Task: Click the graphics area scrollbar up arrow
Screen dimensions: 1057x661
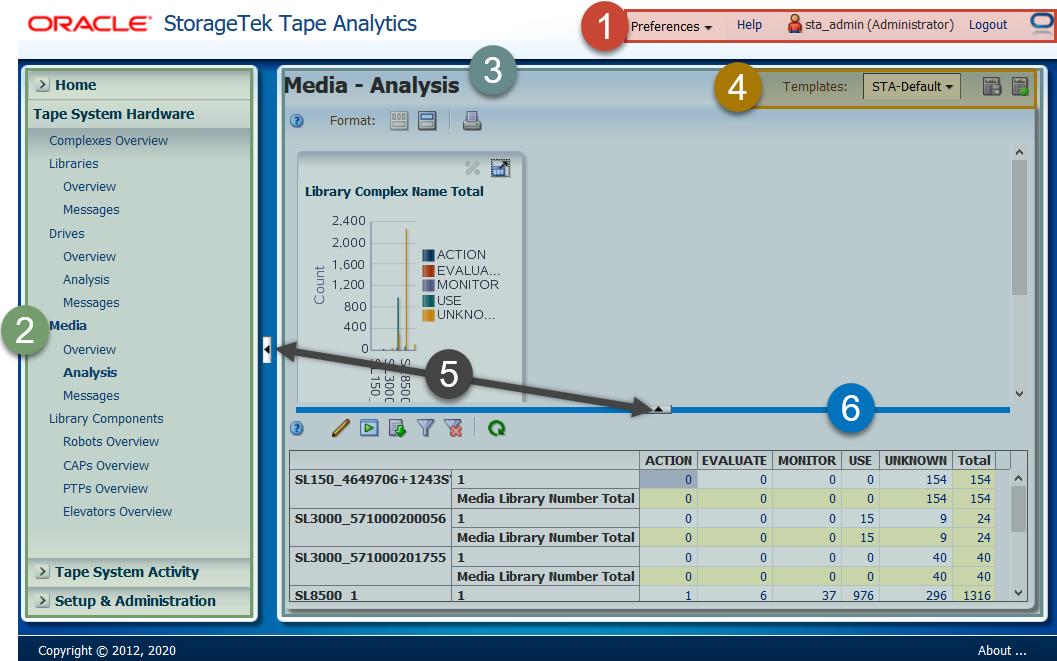Action: tap(1019, 152)
